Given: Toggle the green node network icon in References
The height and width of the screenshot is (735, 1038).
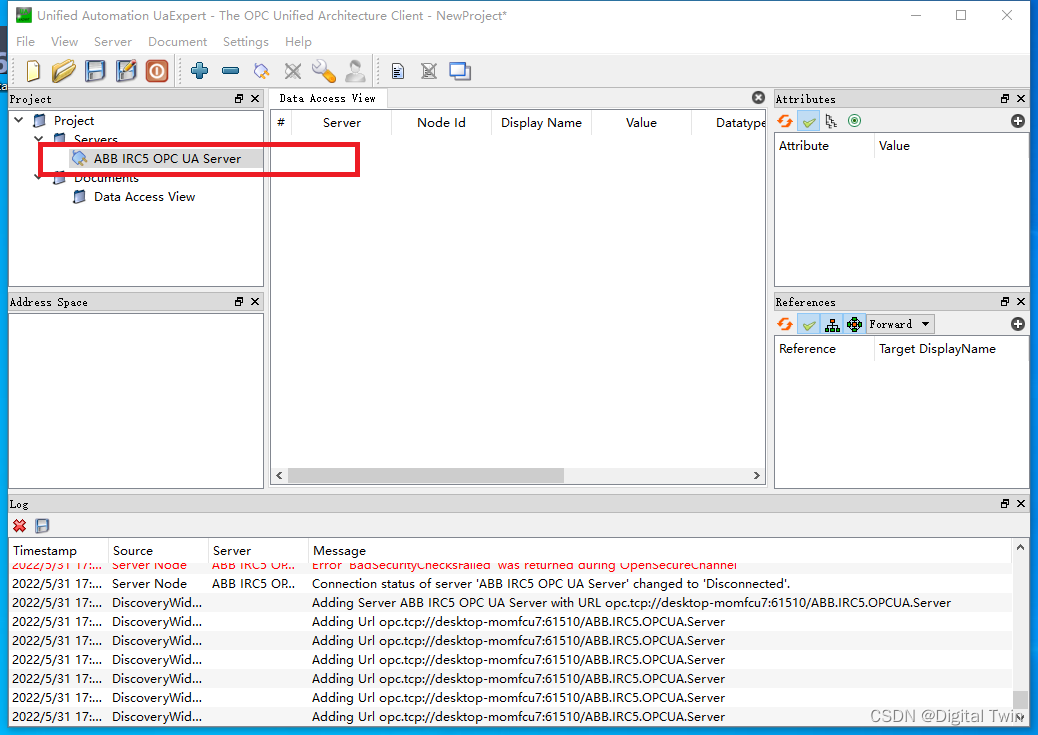Looking at the screenshot, I should click(x=855, y=324).
